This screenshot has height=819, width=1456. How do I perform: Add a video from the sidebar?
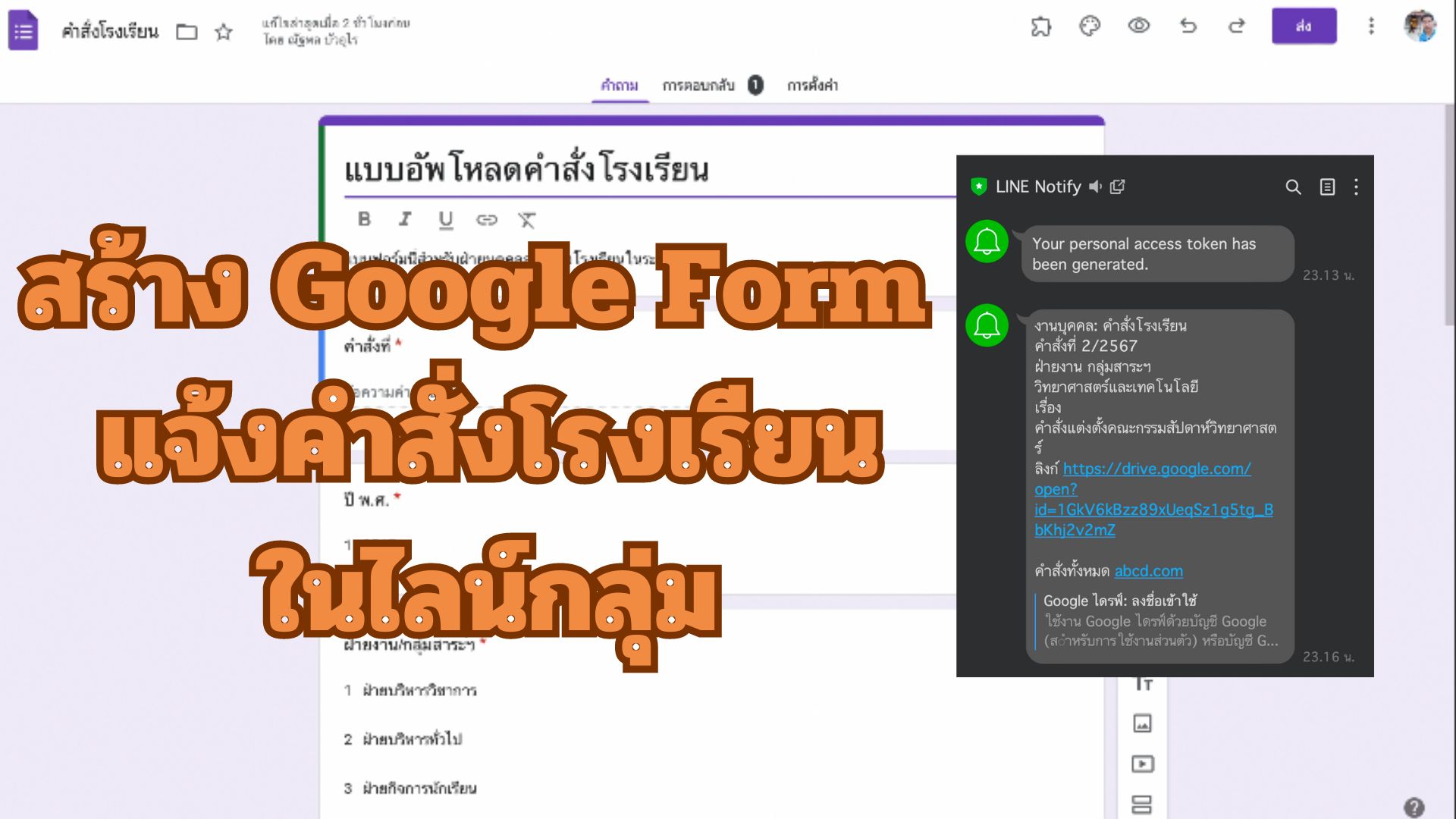[1142, 764]
